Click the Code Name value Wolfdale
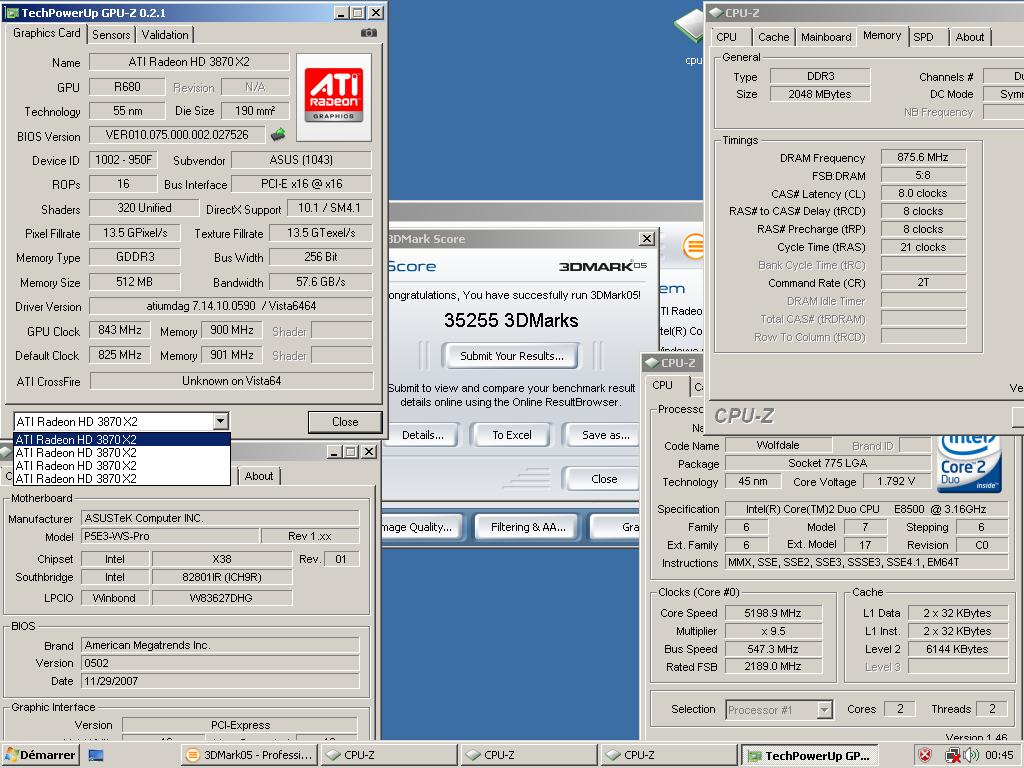Image resolution: width=1024 pixels, height=768 pixels. [778, 445]
